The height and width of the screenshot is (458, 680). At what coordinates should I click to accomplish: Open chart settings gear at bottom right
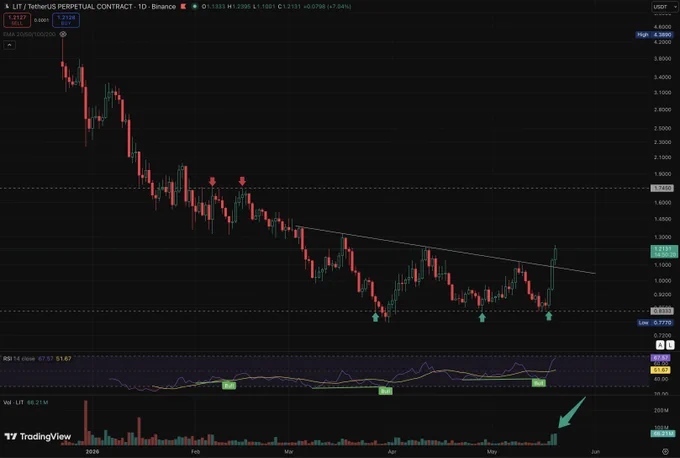tap(666, 451)
